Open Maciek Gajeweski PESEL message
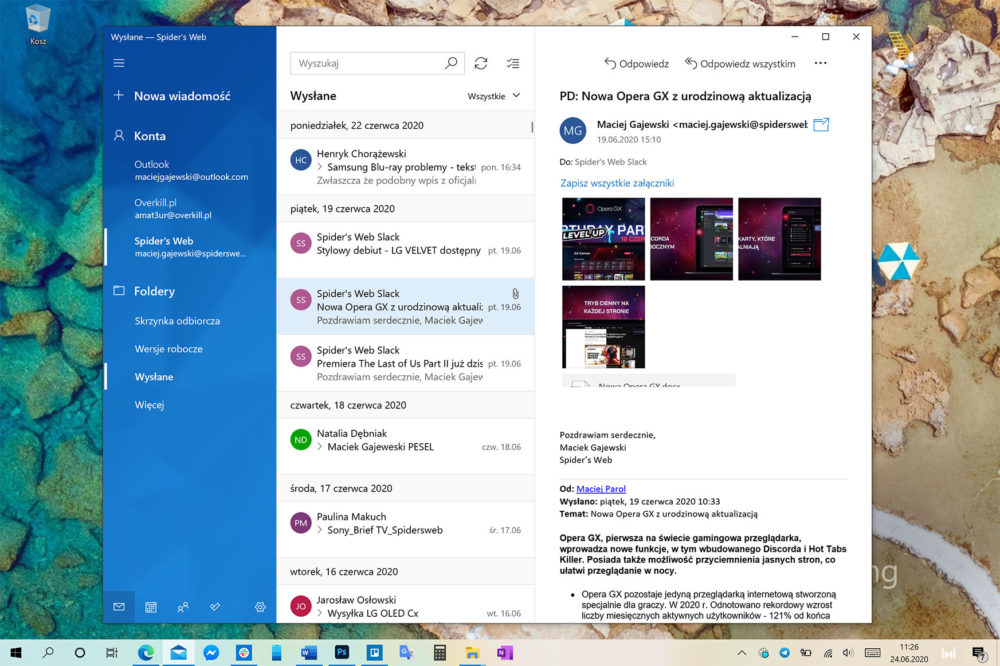This screenshot has width=1000, height=666. (x=406, y=447)
